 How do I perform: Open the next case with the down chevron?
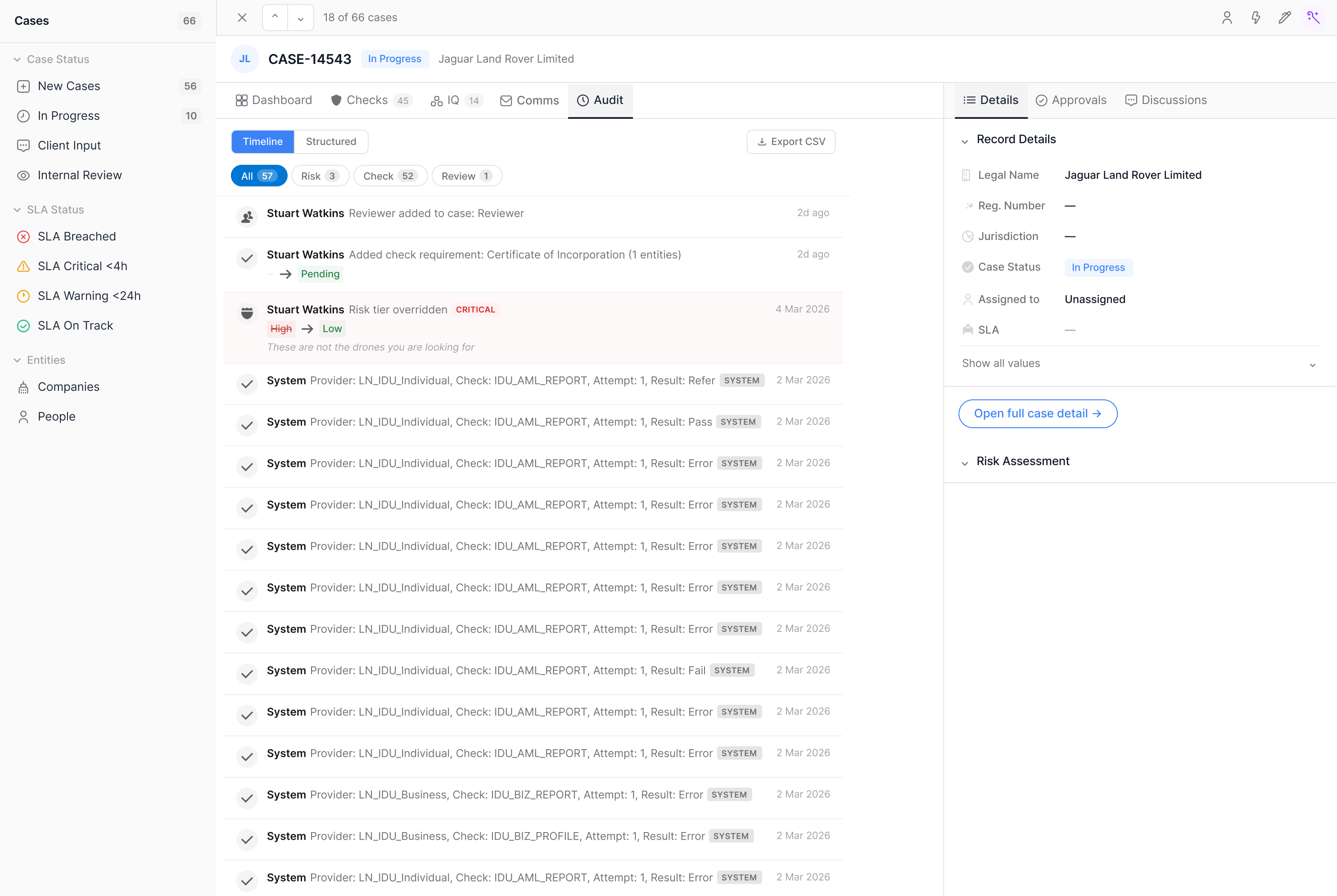click(x=301, y=17)
